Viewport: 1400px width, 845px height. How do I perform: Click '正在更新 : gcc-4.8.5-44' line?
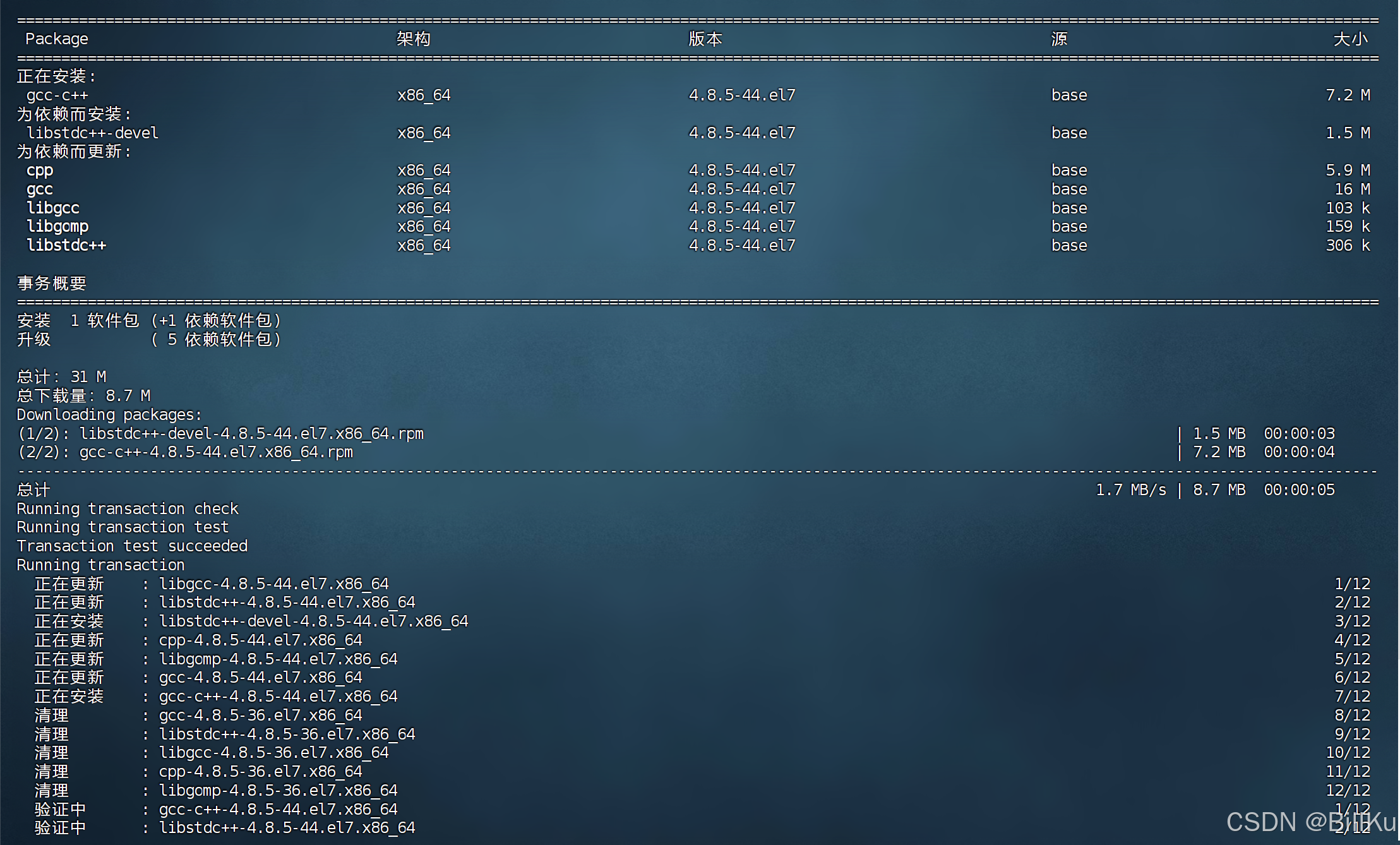tap(198, 678)
